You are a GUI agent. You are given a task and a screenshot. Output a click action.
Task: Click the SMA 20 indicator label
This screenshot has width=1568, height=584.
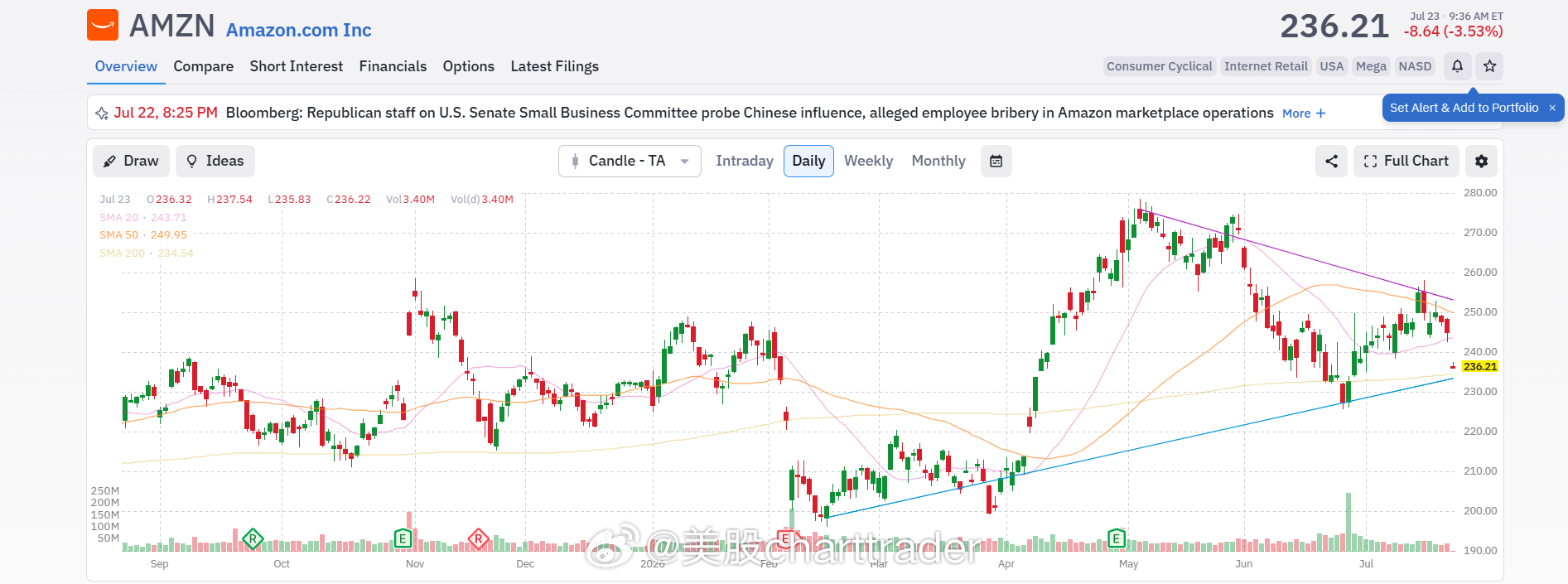point(143,217)
